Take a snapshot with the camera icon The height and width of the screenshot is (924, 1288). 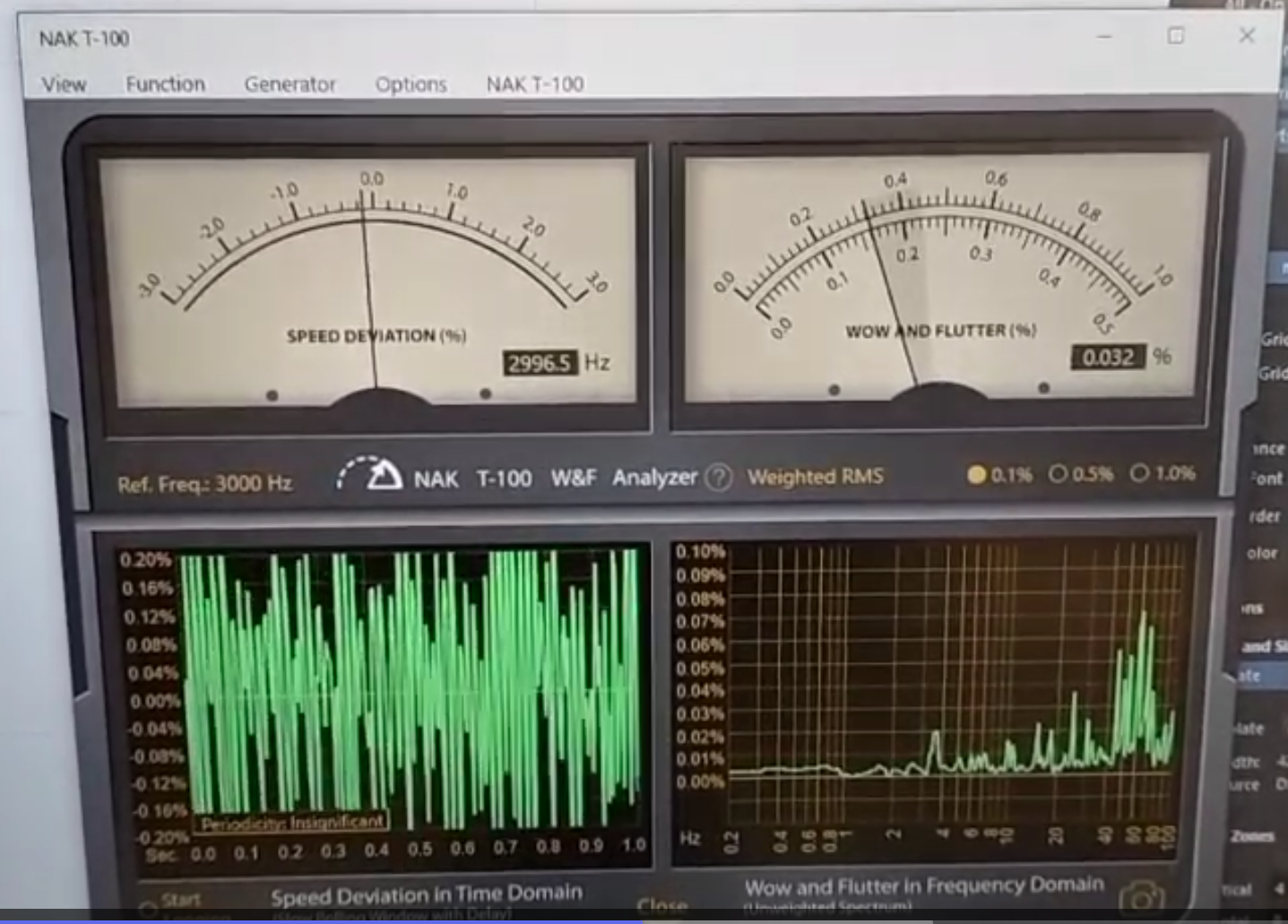point(1142,897)
